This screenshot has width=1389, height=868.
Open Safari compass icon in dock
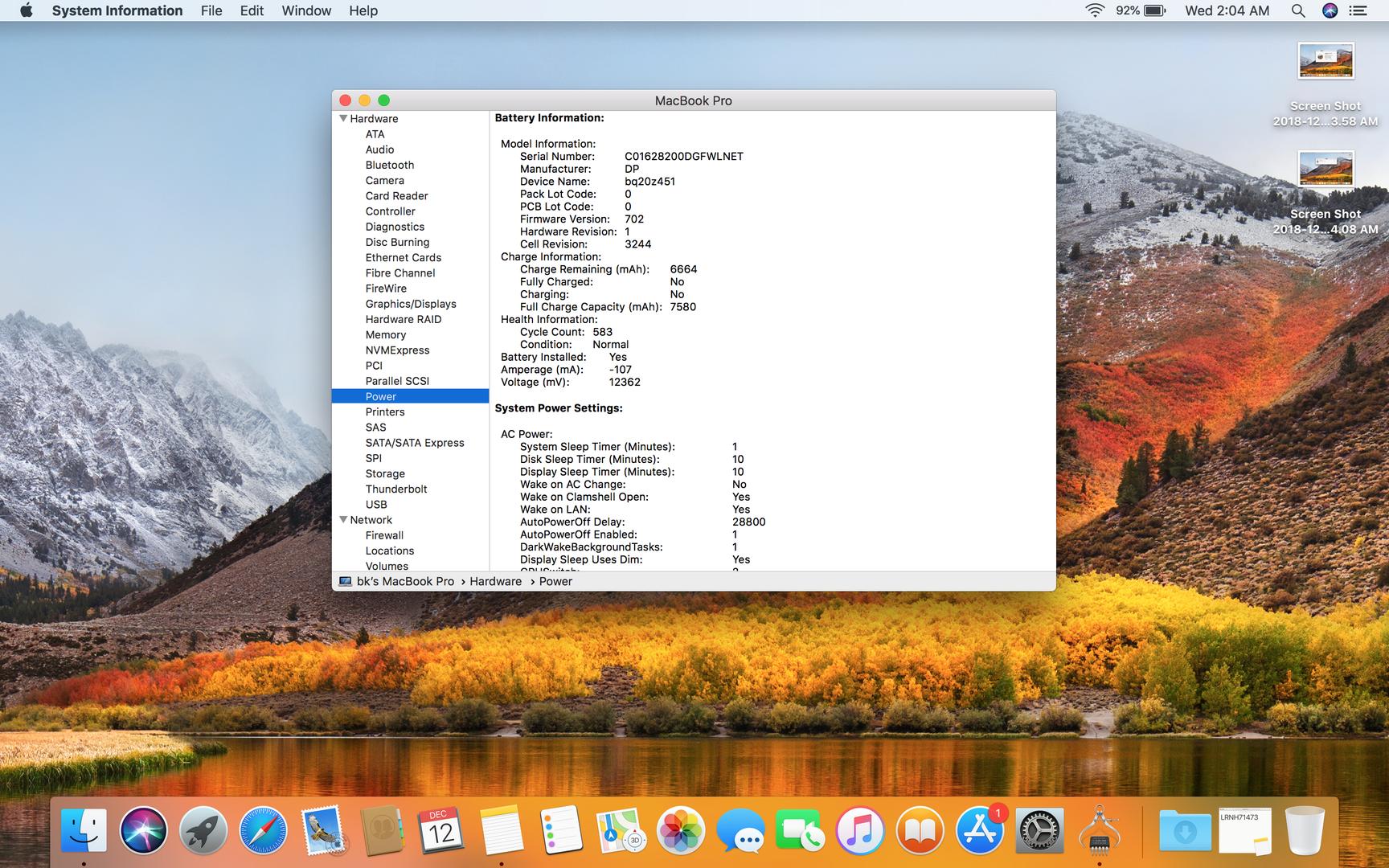pyautogui.click(x=263, y=830)
